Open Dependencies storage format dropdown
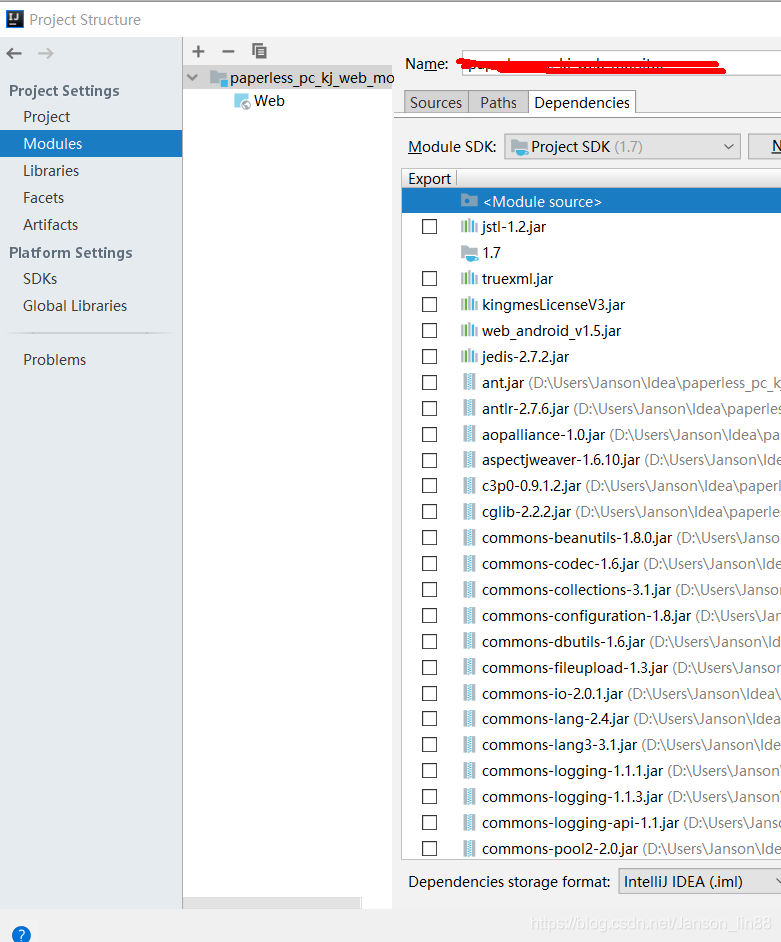781x942 pixels. click(x=700, y=881)
